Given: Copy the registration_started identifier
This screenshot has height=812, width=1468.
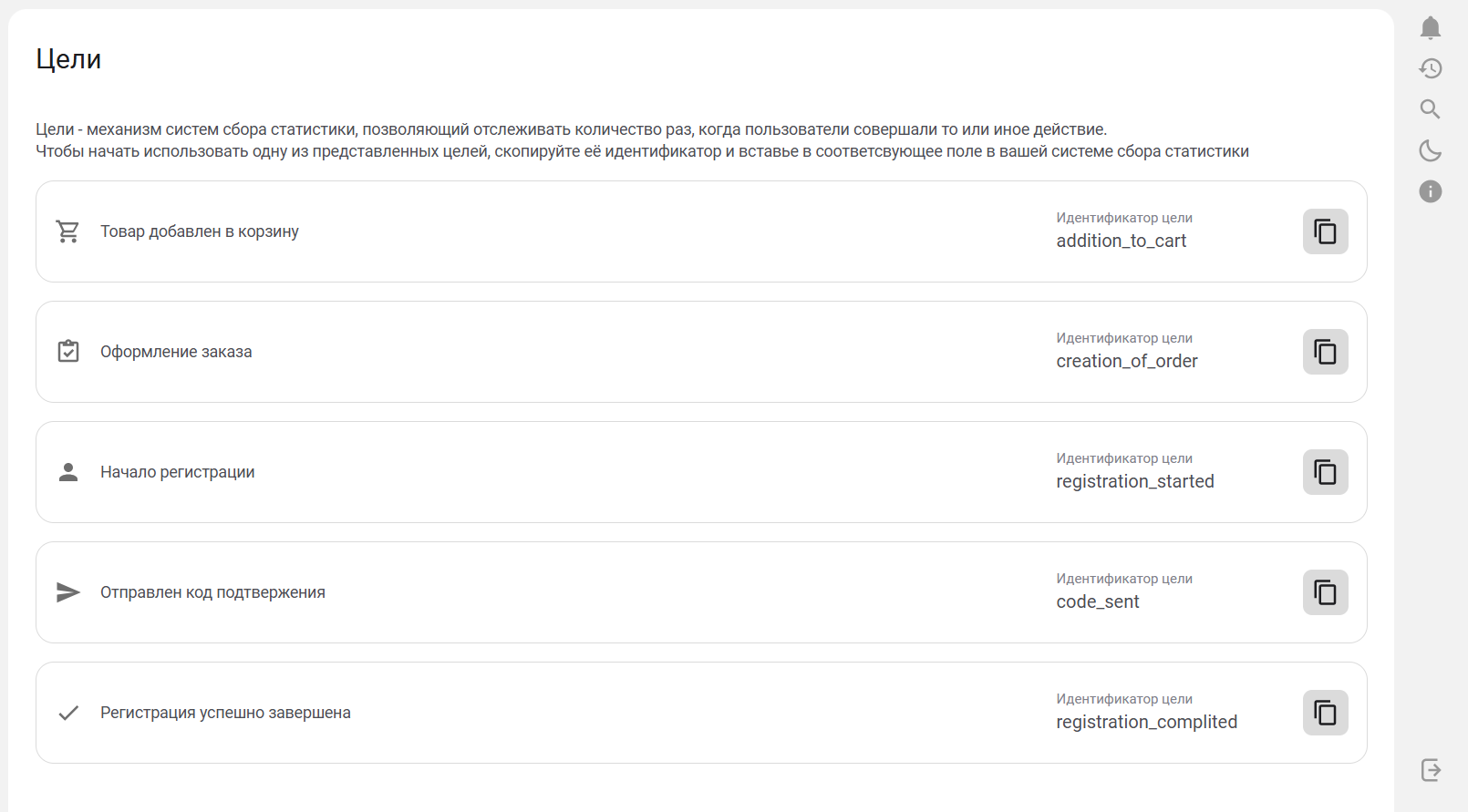Looking at the screenshot, I should click(x=1325, y=472).
